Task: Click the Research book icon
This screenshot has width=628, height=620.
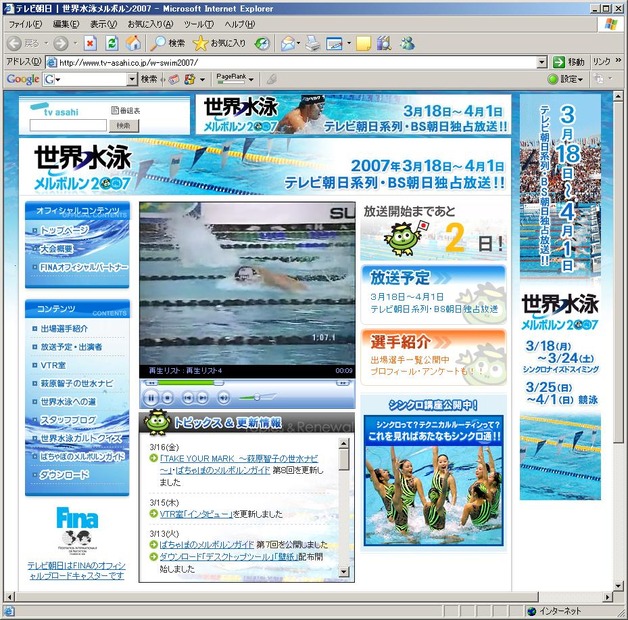Action: (384, 43)
